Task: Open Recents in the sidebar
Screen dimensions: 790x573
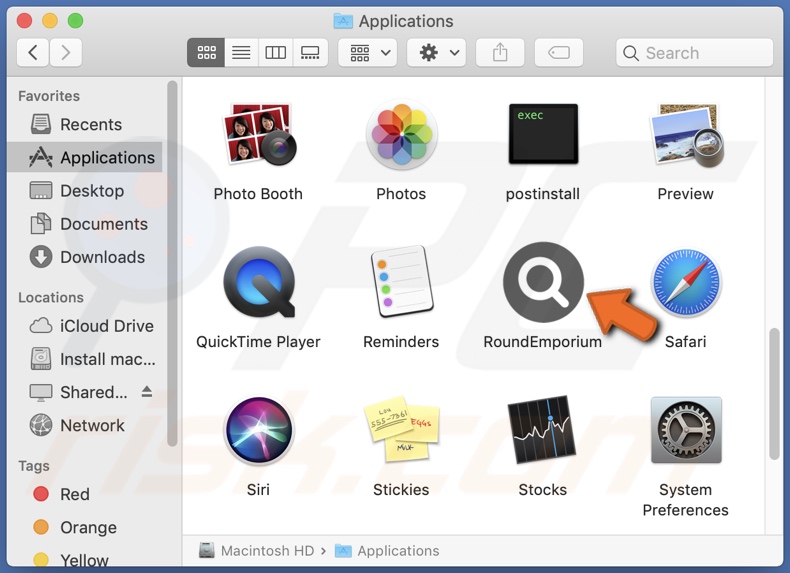Action: (x=85, y=124)
